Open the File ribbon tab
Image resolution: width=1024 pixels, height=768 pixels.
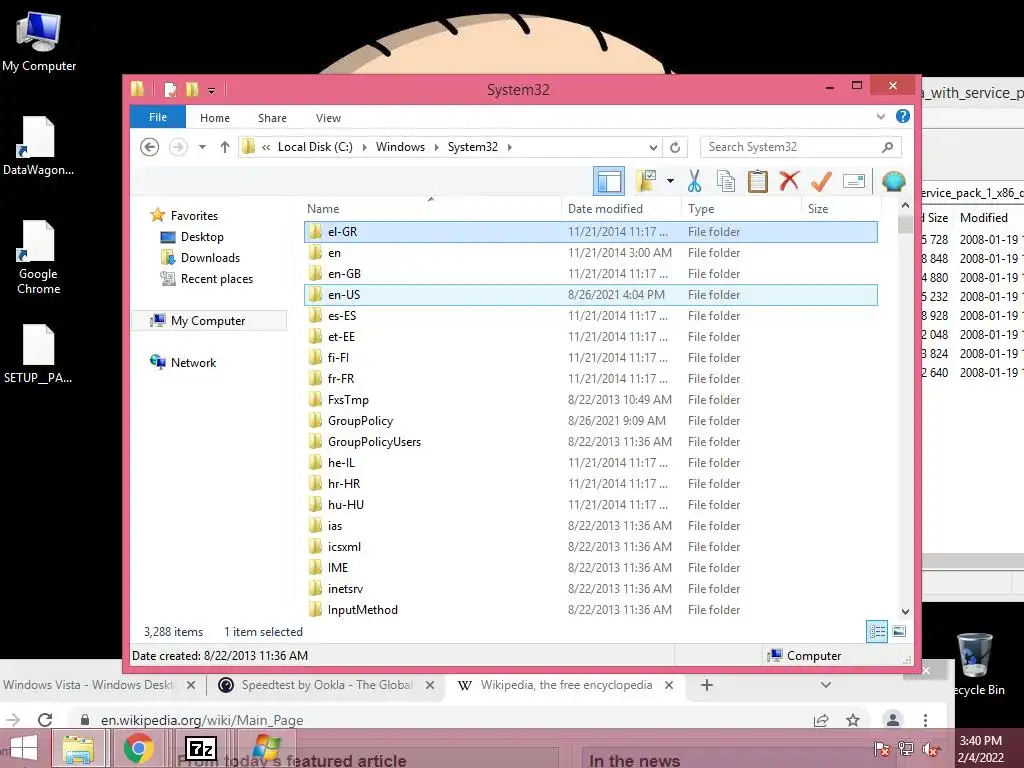157,118
